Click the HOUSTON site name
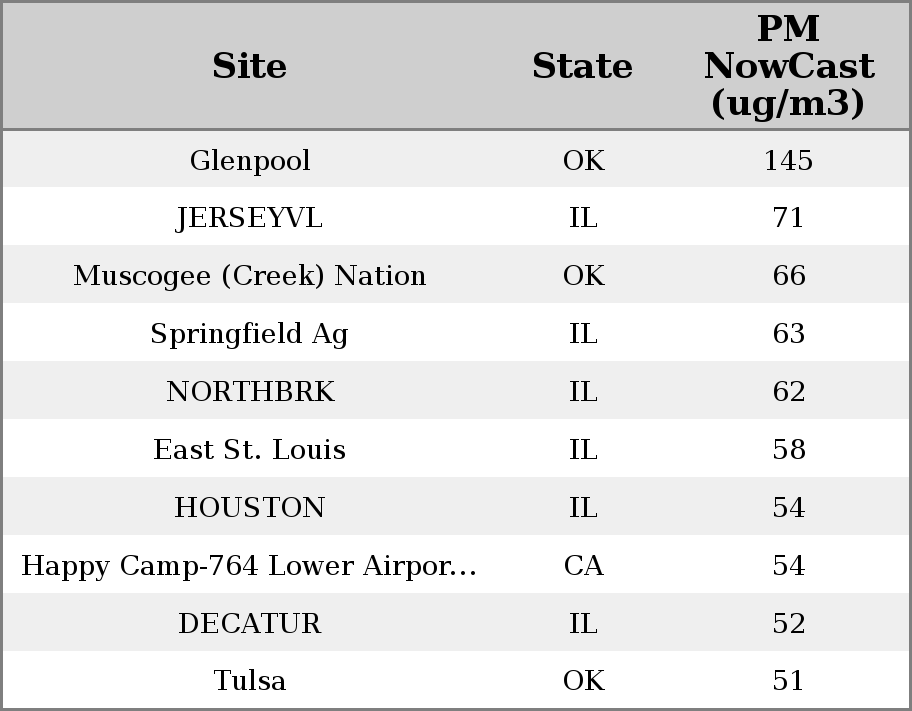This screenshot has width=912, height=711. 249,508
